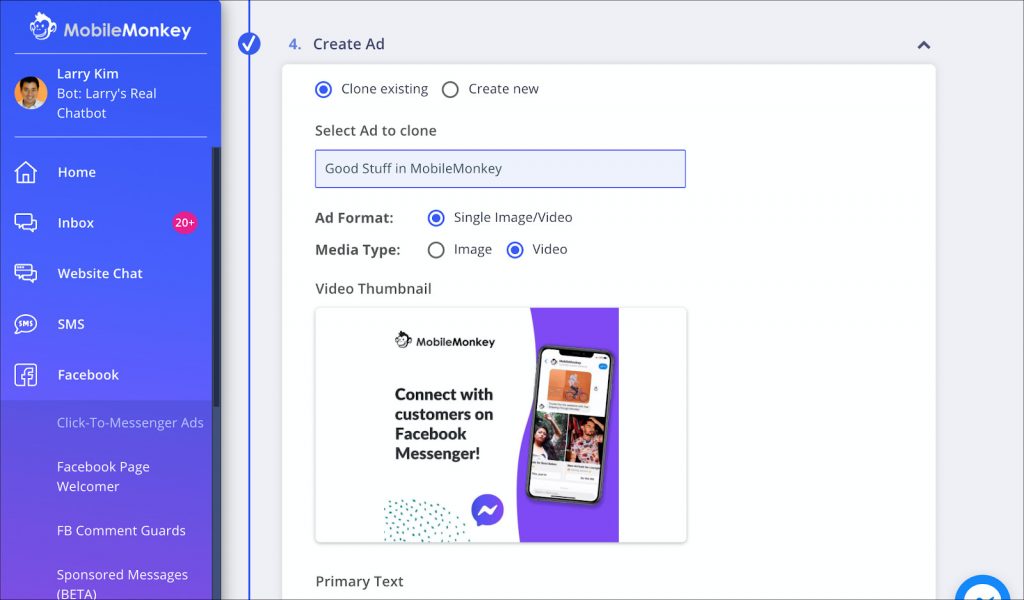Collapse the Create Ad section chevron

coord(923,45)
